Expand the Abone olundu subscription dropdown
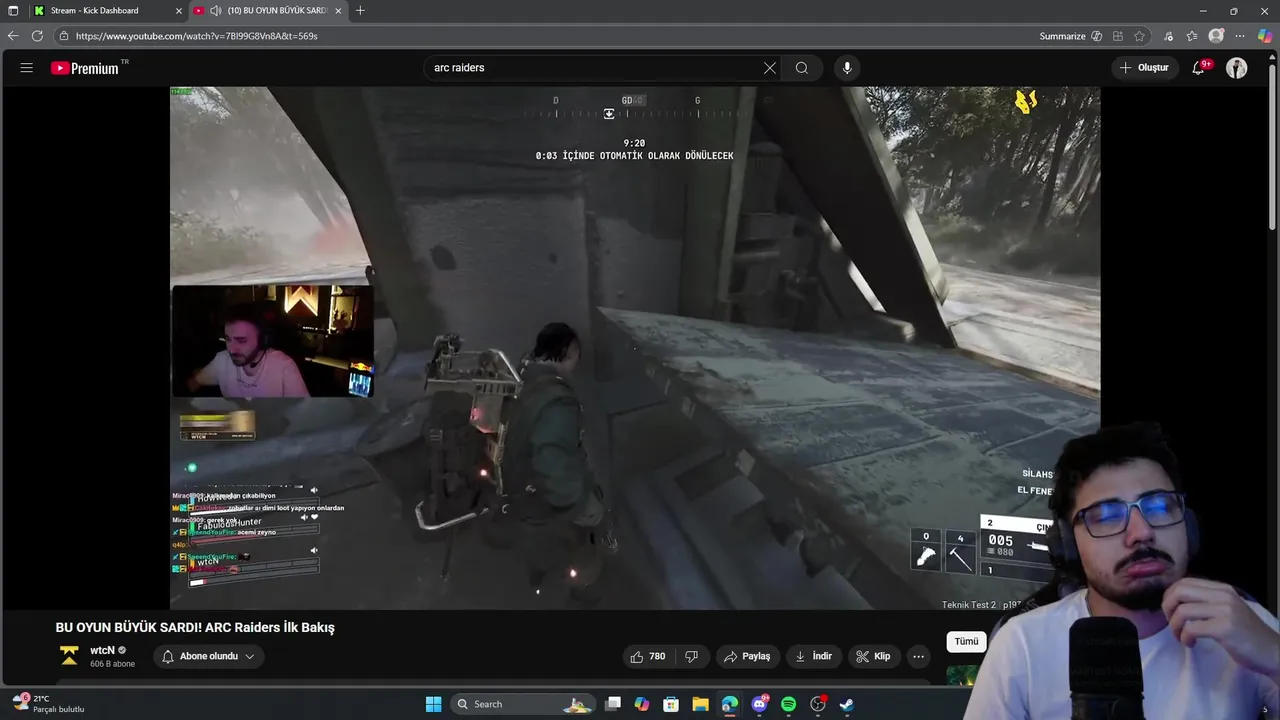 [x=208, y=656]
